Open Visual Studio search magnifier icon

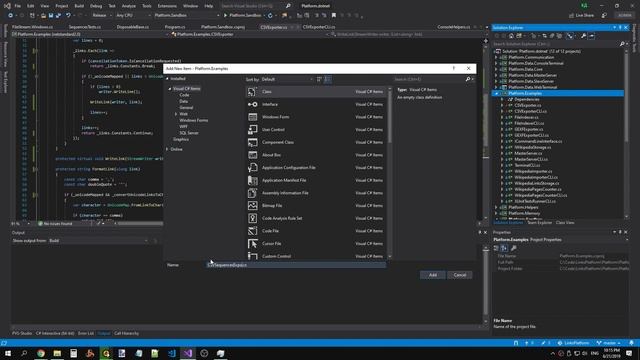pos(288,6)
